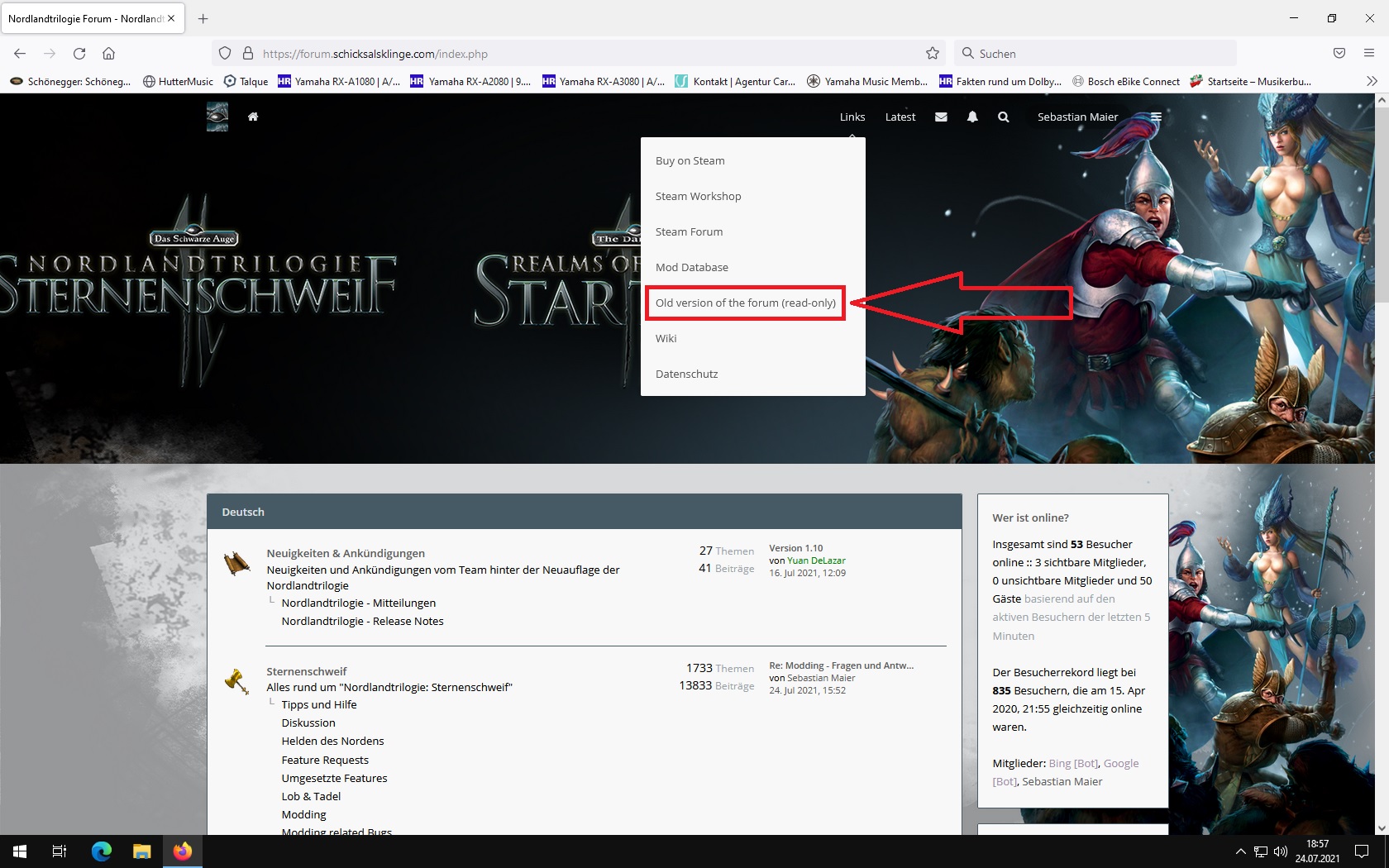Image resolution: width=1389 pixels, height=868 pixels.
Task: Open the forum search magnifier icon
Action: (1003, 117)
